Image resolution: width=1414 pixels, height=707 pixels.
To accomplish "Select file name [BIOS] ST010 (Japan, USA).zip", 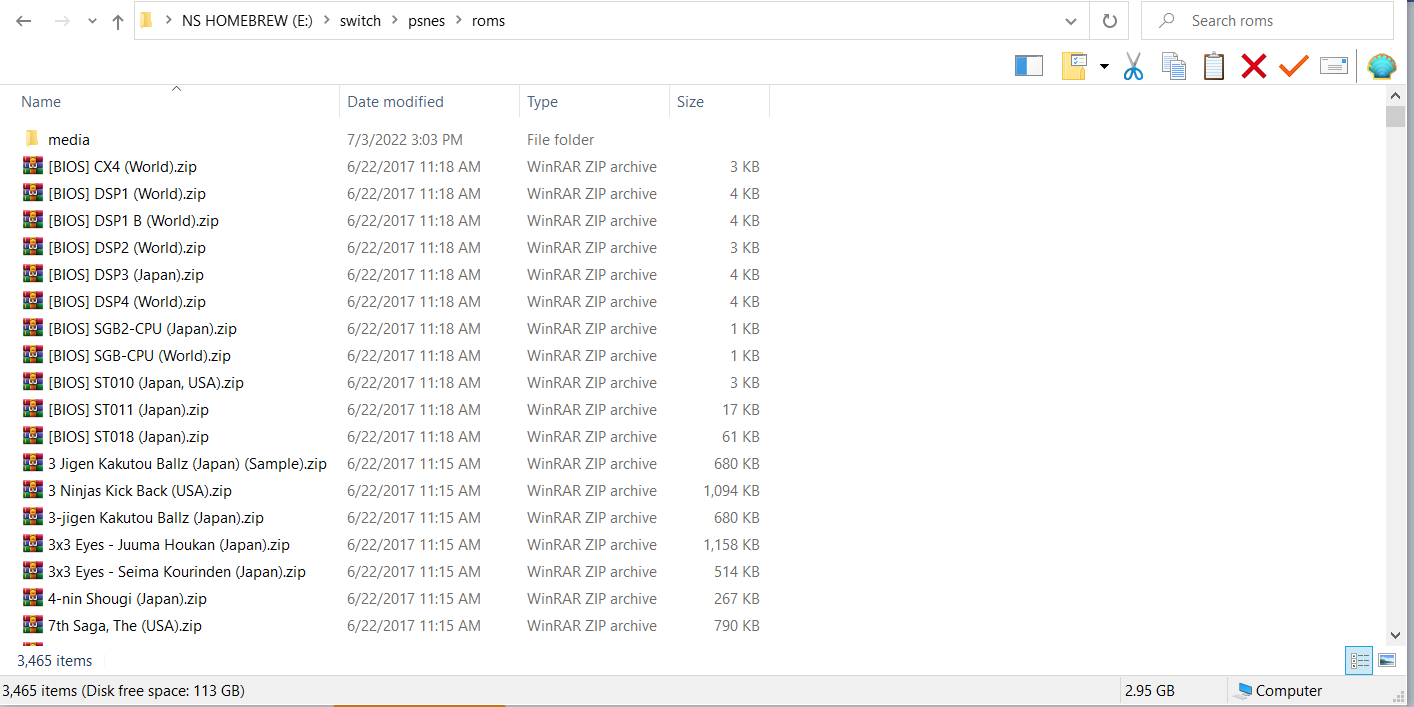I will (x=146, y=382).
